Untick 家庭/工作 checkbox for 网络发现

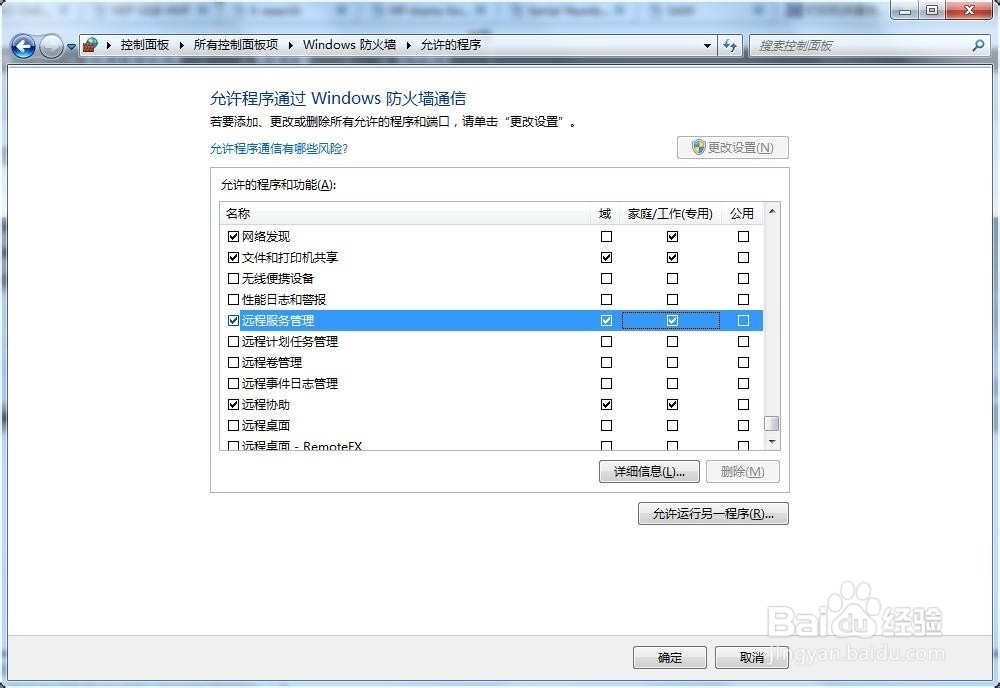coord(672,237)
